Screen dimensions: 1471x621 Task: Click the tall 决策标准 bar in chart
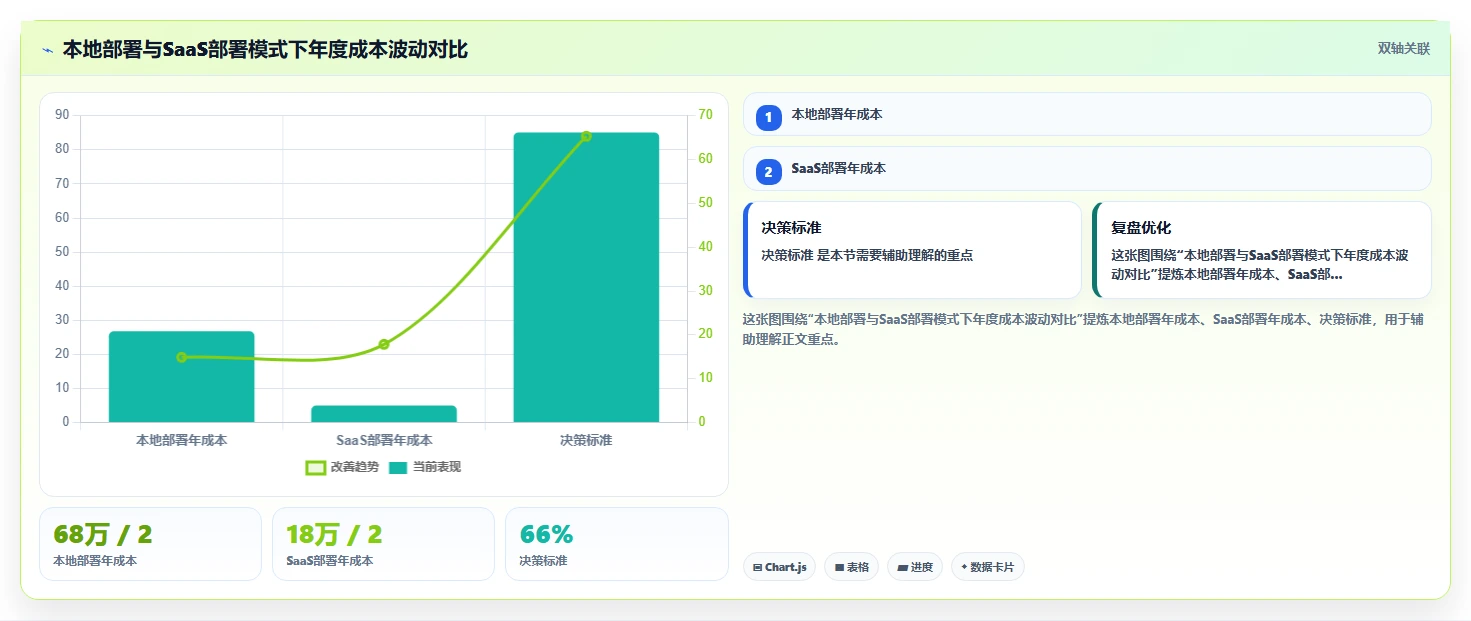pos(586,277)
